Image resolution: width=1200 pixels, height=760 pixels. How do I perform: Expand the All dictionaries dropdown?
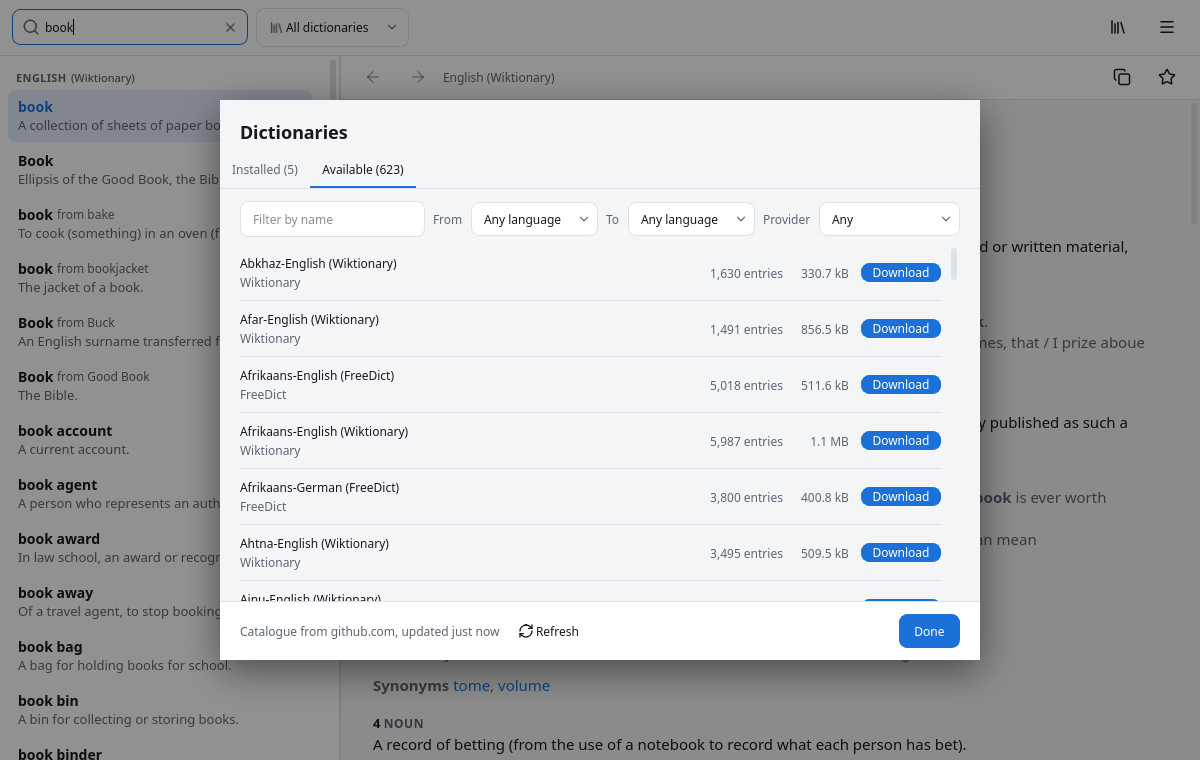(x=333, y=28)
